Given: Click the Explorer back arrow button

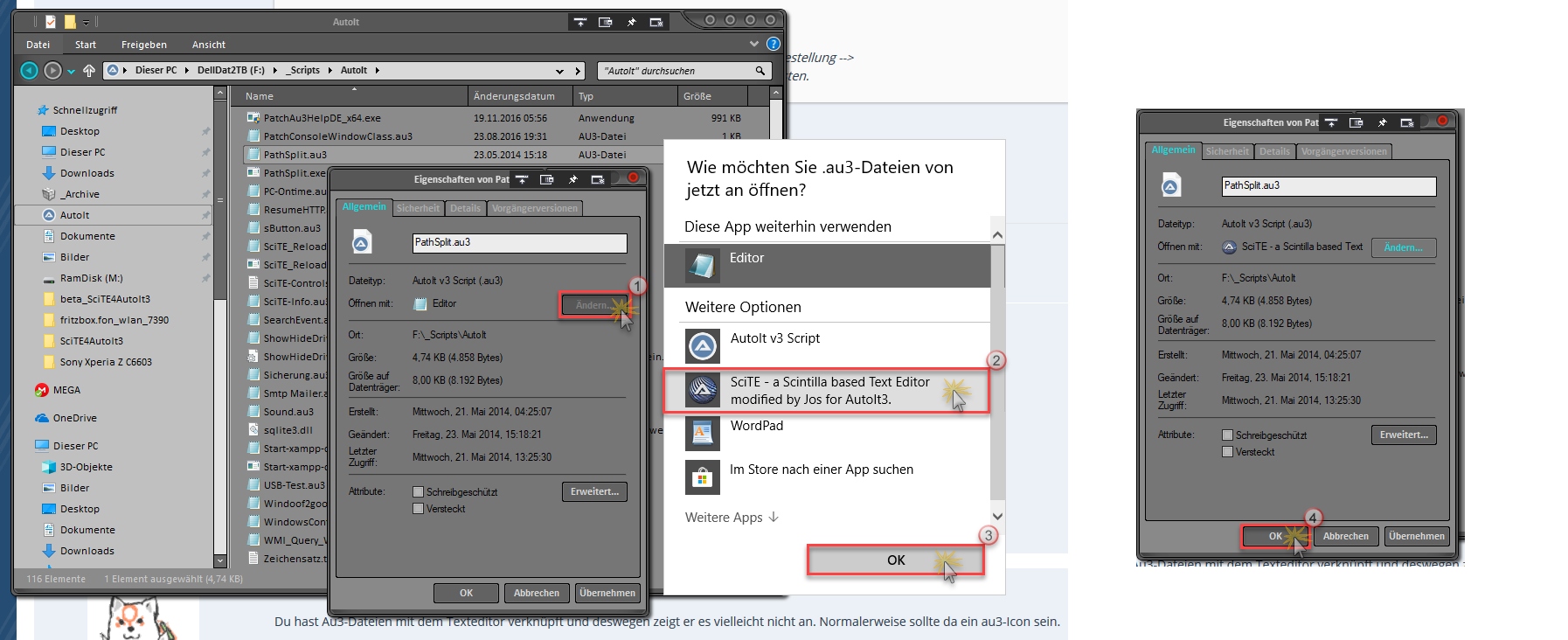Looking at the screenshot, I should point(29,71).
